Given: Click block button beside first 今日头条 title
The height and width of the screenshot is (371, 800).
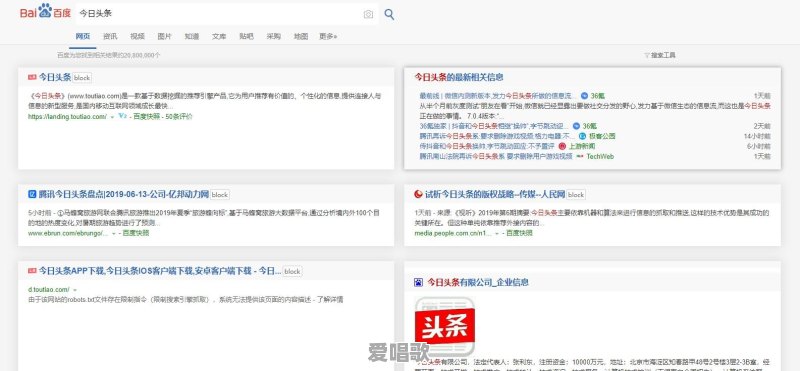Looking at the screenshot, I should pyautogui.click(x=82, y=78).
